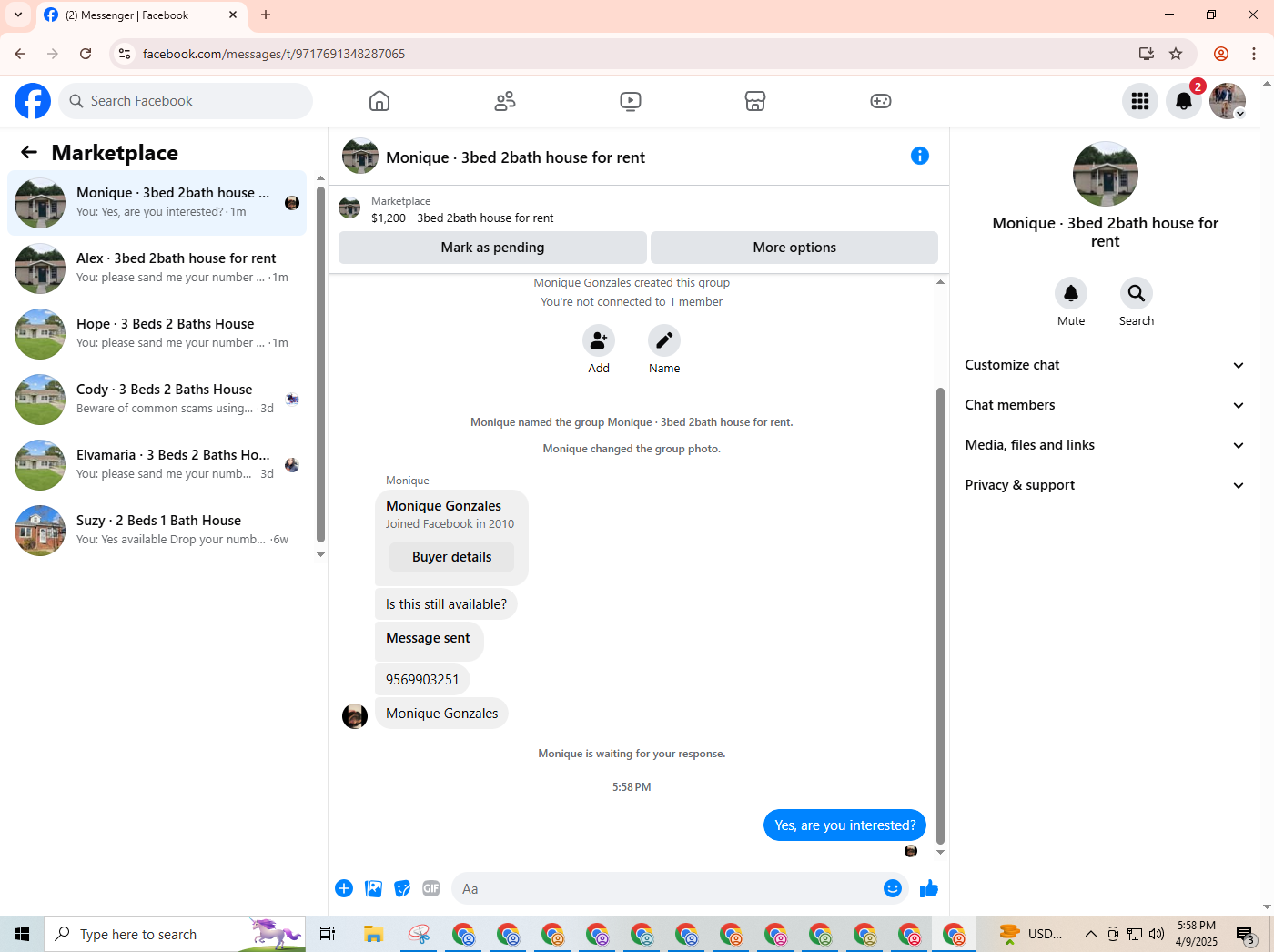This screenshot has height=952, width=1274.
Task: Open the tab search dropdown arrow
Action: (18, 15)
